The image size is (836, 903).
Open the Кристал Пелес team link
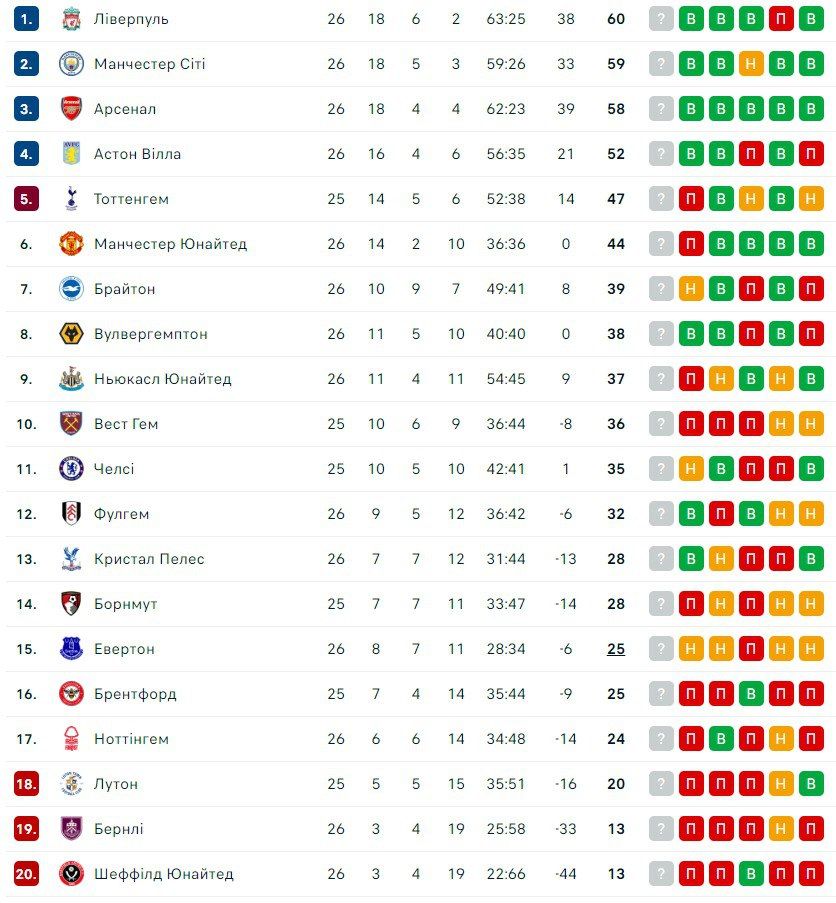click(x=149, y=559)
